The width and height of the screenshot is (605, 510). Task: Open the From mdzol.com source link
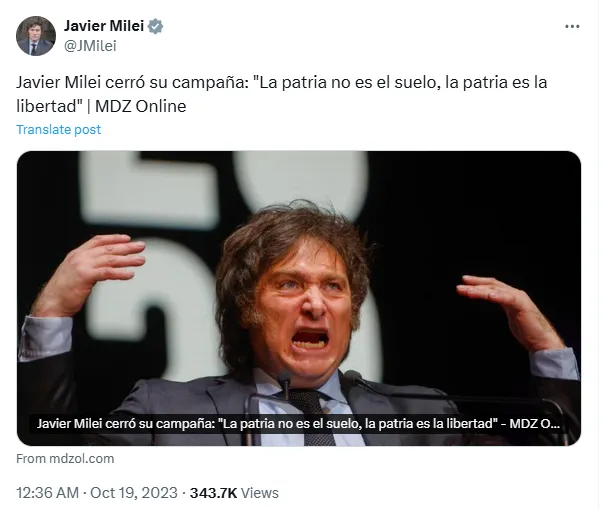(x=65, y=459)
